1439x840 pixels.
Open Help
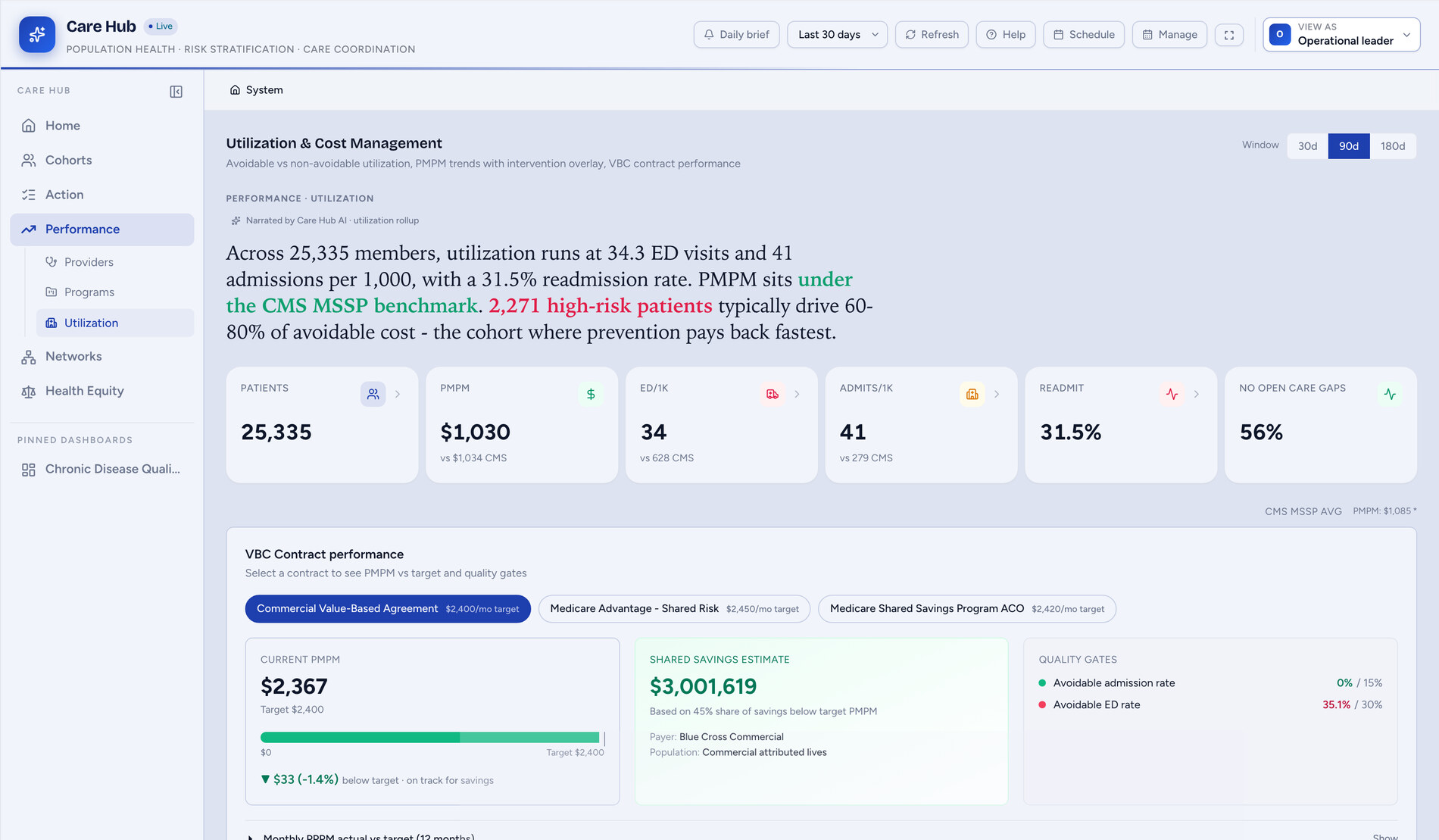pos(1006,35)
